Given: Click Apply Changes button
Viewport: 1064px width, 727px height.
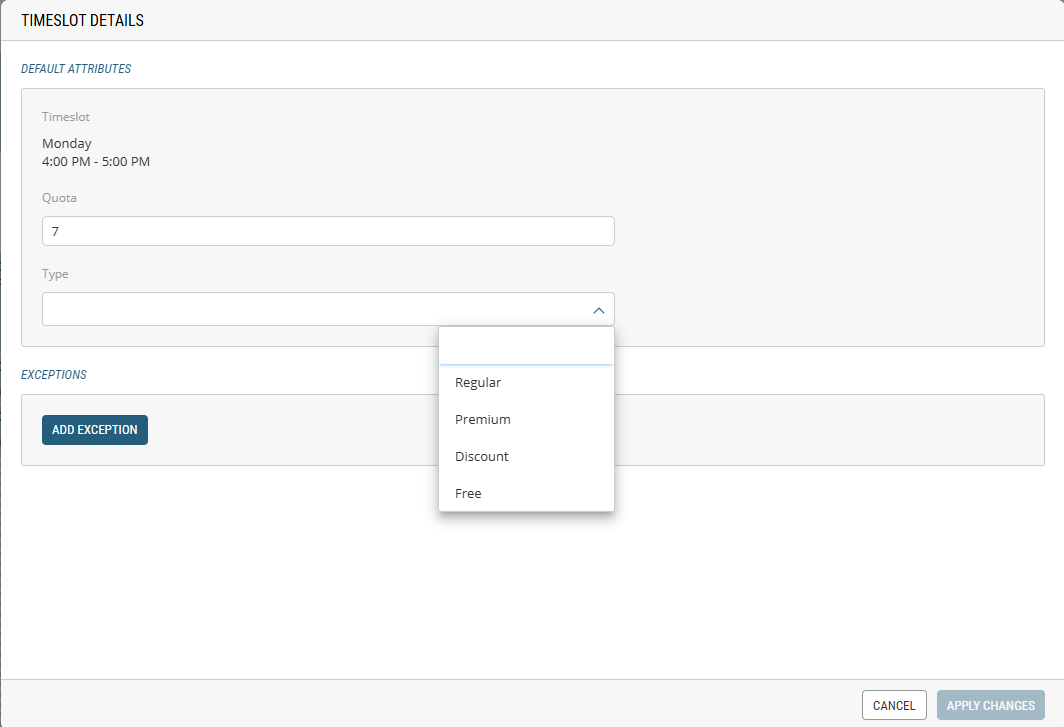Looking at the screenshot, I should [990, 705].
